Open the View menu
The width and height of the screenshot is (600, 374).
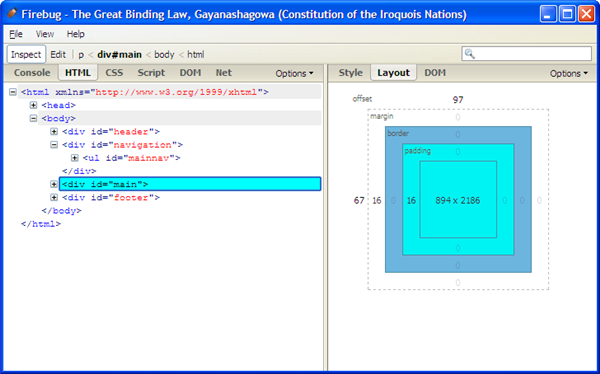pyautogui.click(x=45, y=34)
